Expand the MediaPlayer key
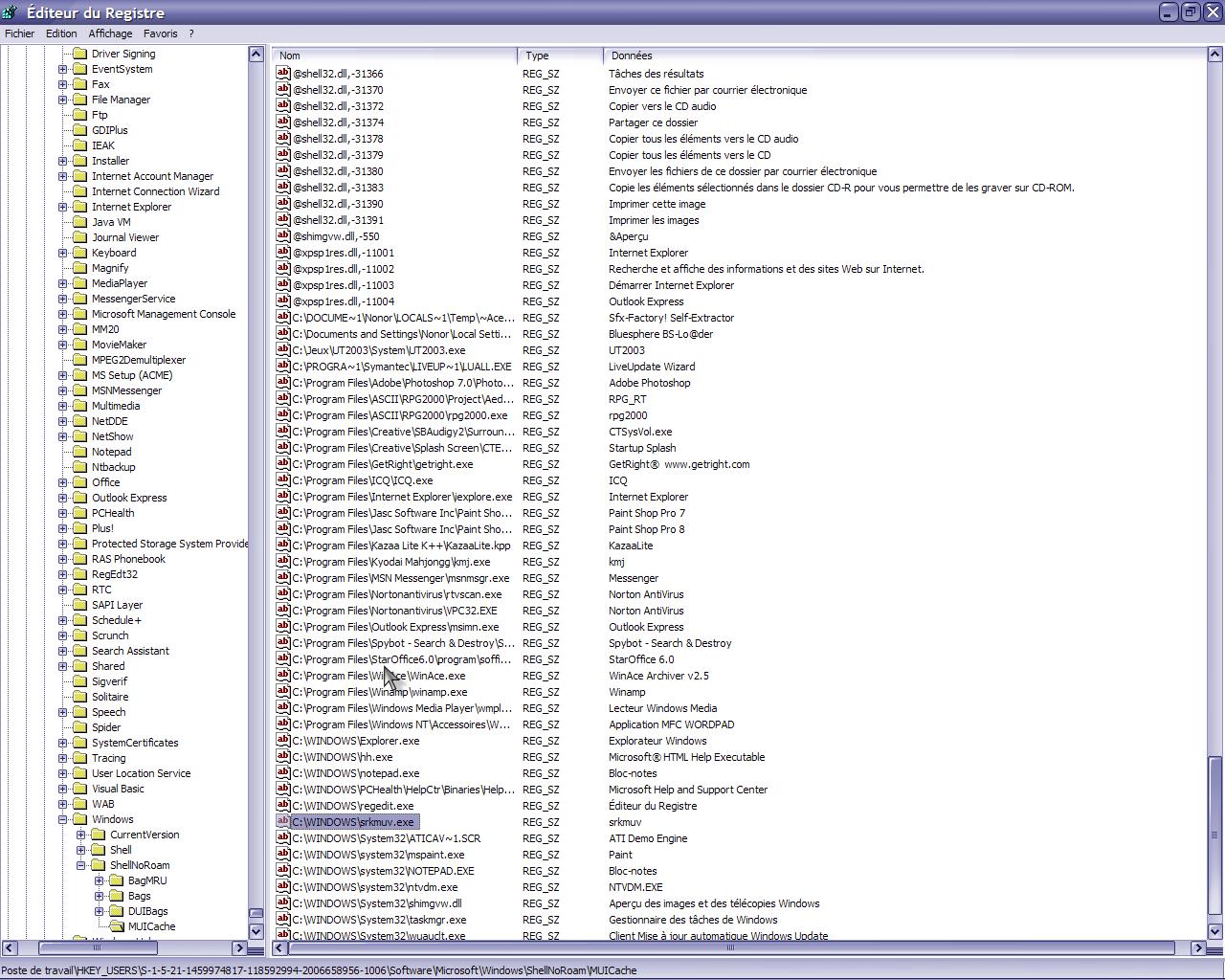The image size is (1225, 980). pyautogui.click(x=63, y=283)
